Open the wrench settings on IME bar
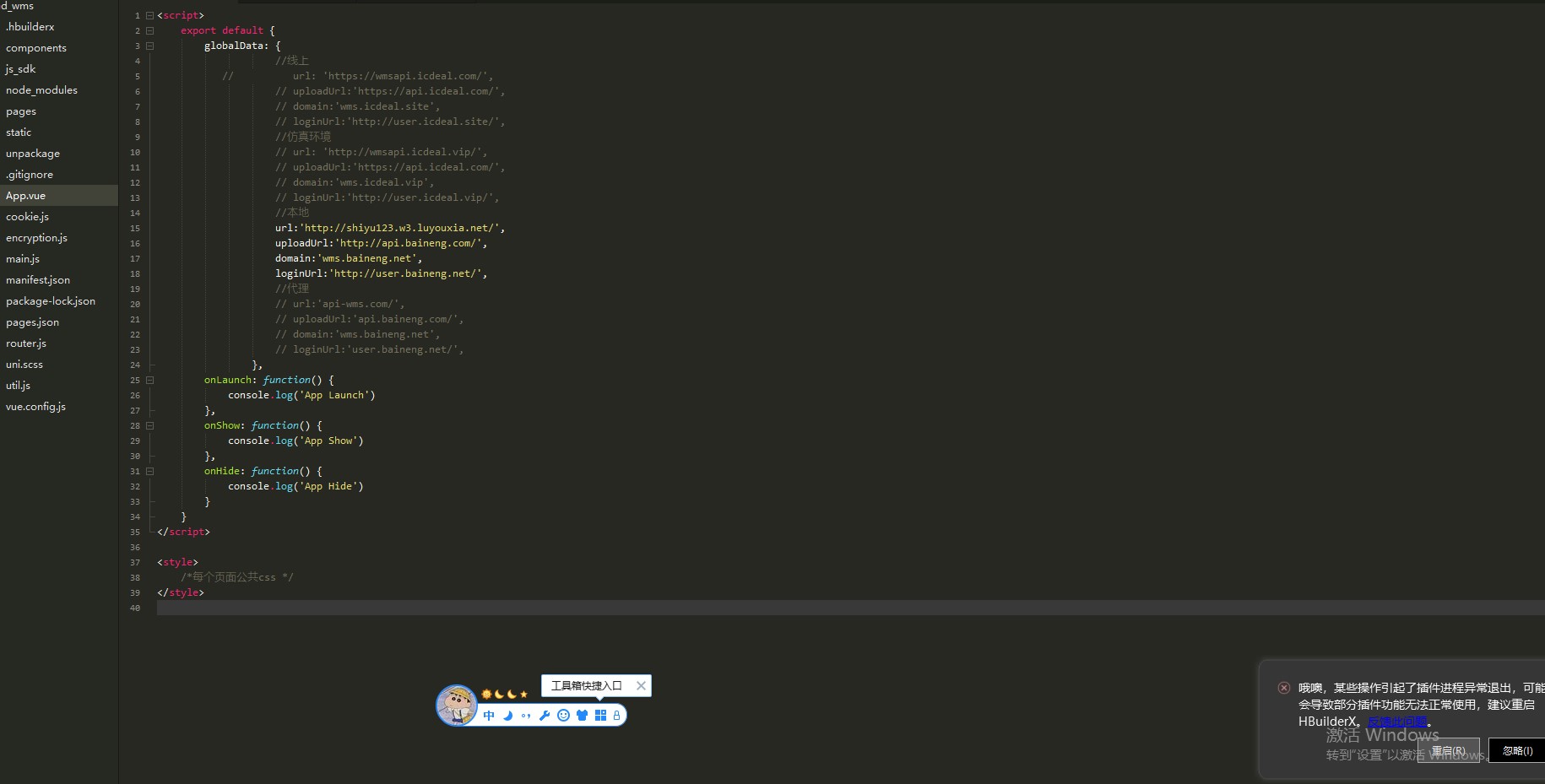 tap(545, 716)
